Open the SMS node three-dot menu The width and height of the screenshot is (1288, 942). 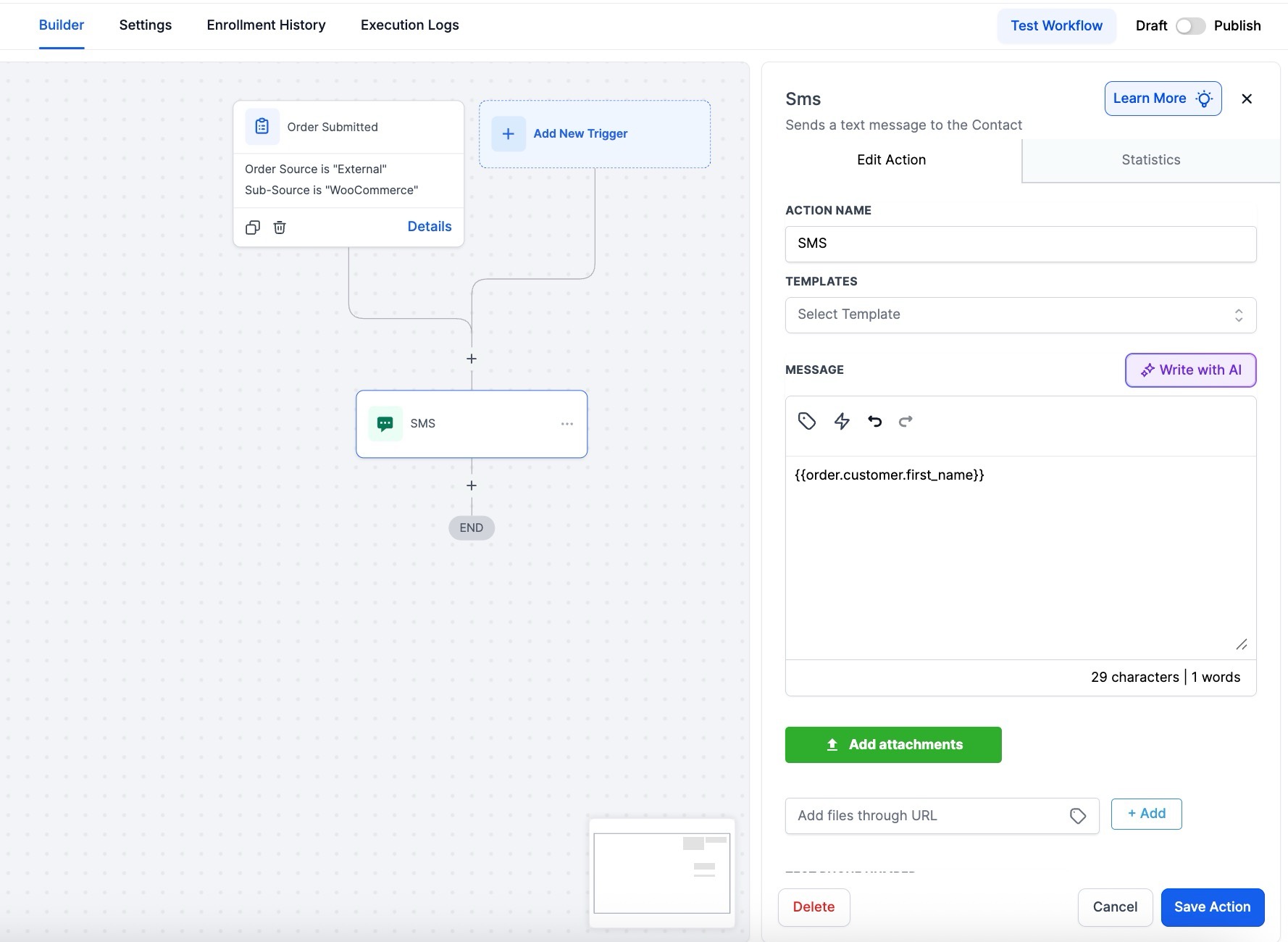click(x=566, y=424)
